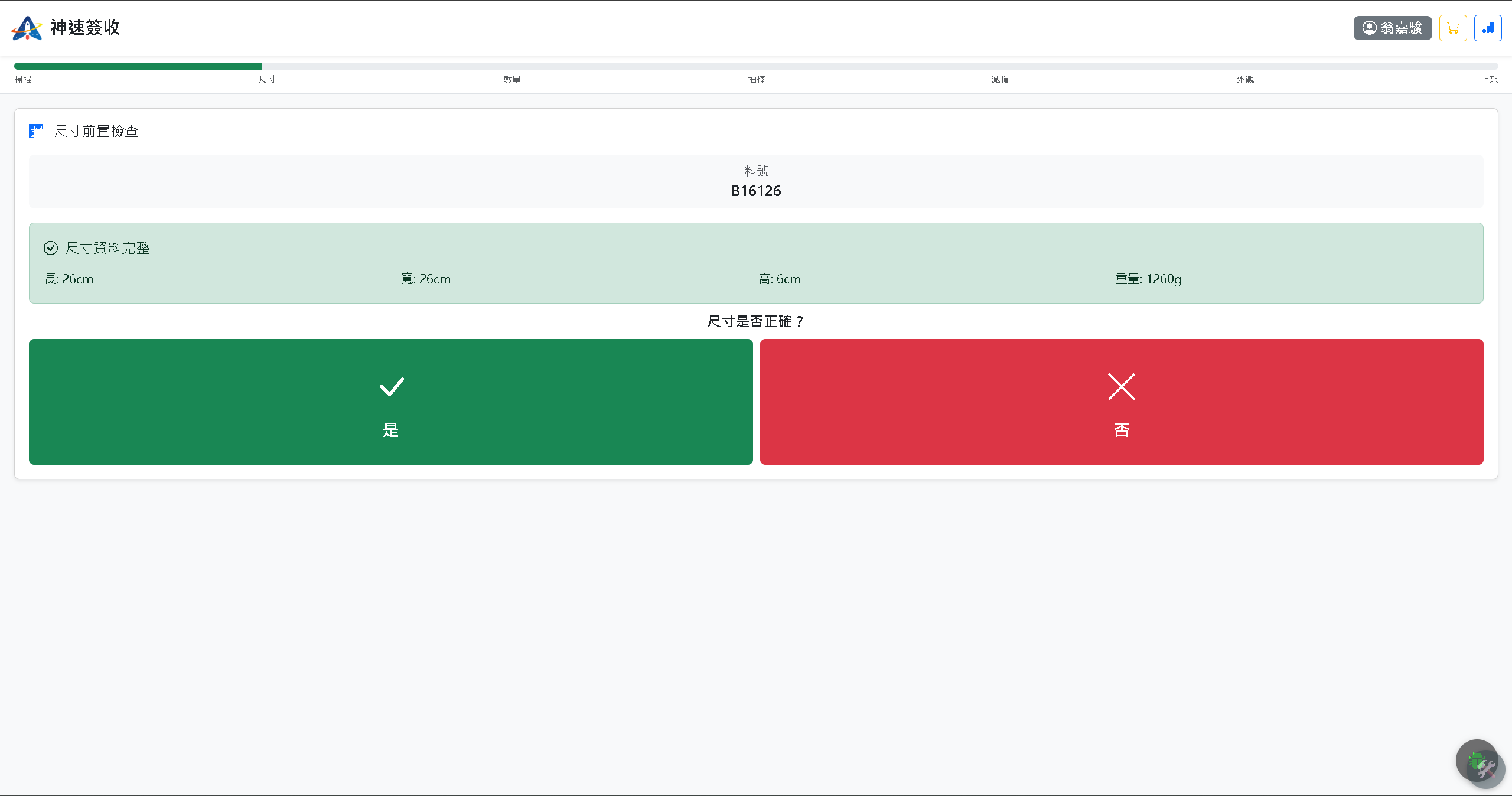1512x796 pixels.
Task: Click the rocket logo icon
Action: [27, 28]
